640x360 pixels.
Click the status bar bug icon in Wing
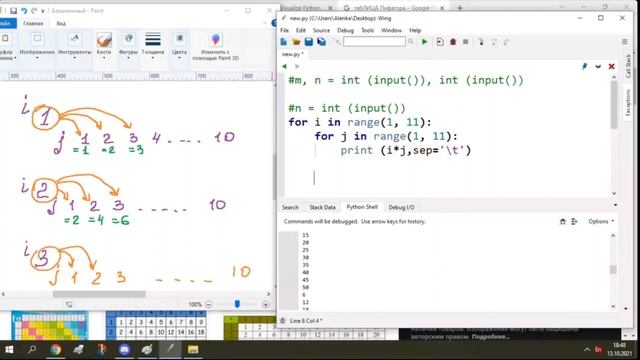[283, 321]
